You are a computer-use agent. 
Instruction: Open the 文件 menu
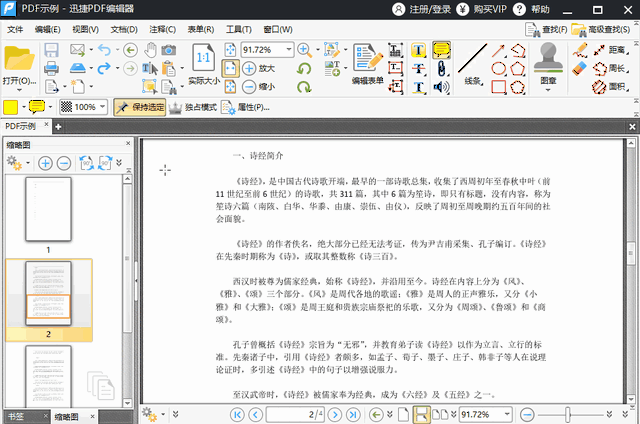pyautogui.click(x=15, y=29)
